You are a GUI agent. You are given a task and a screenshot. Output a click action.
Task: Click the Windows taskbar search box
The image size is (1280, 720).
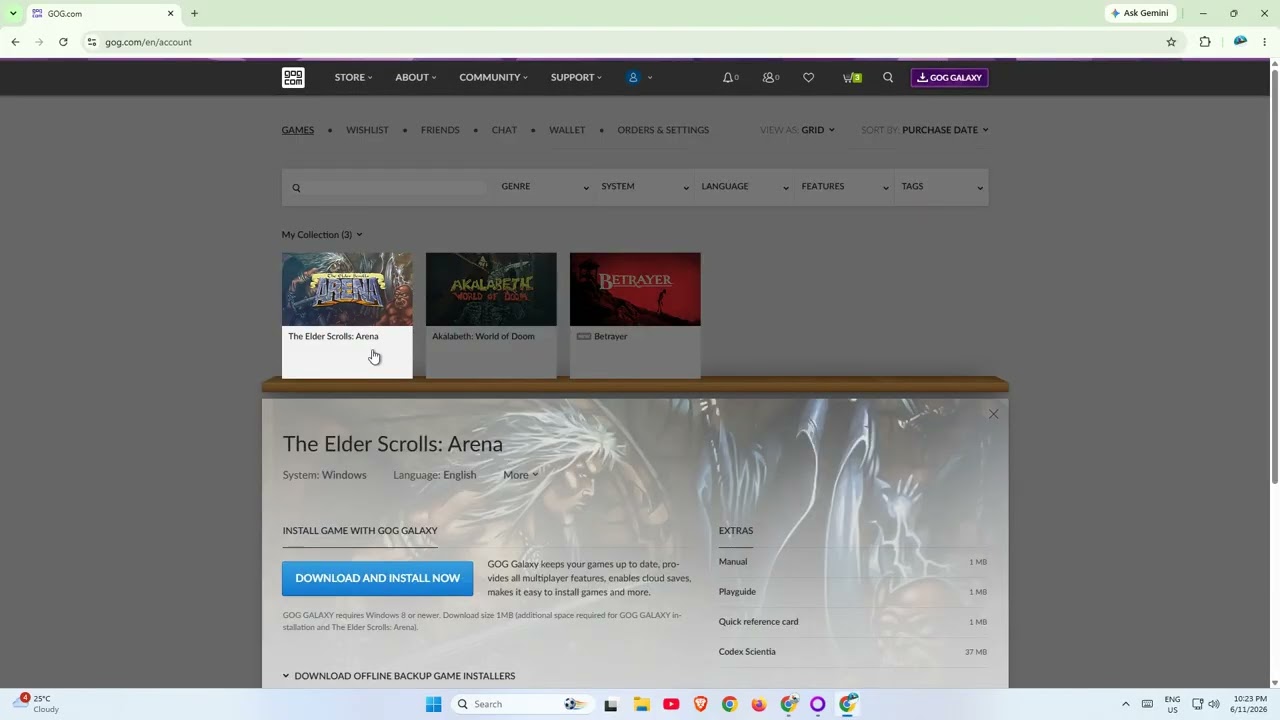pos(520,704)
